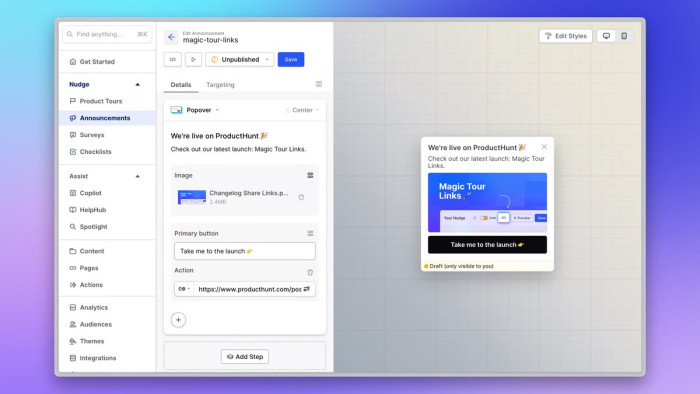Click the Themes paint icon
This screenshot has width=700, height=394.
point(73,341)
